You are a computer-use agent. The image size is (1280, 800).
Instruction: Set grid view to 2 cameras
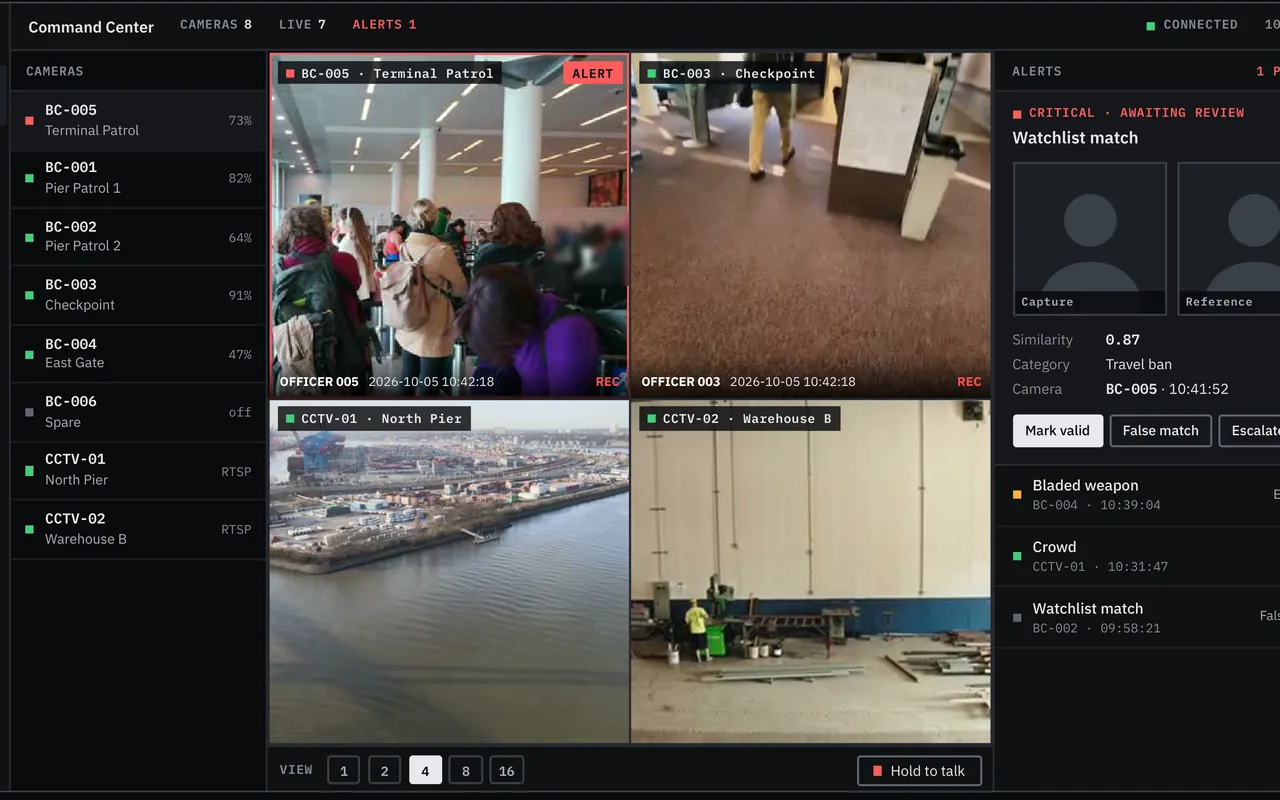pos(384,770)
